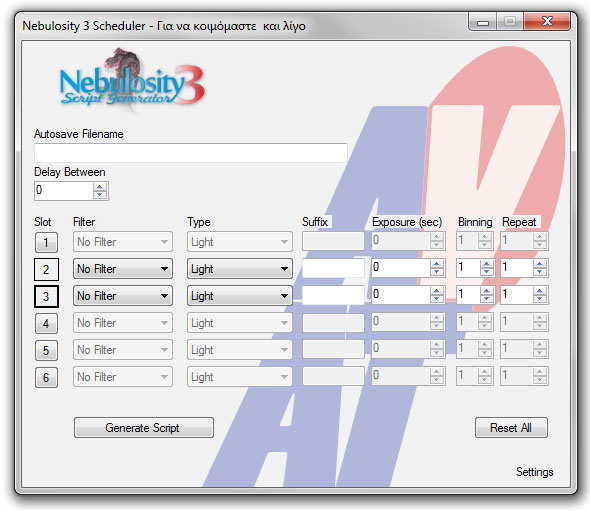Click the Reset All button
This screenshot has height=511, width=590.
click(x=511, y=427)
